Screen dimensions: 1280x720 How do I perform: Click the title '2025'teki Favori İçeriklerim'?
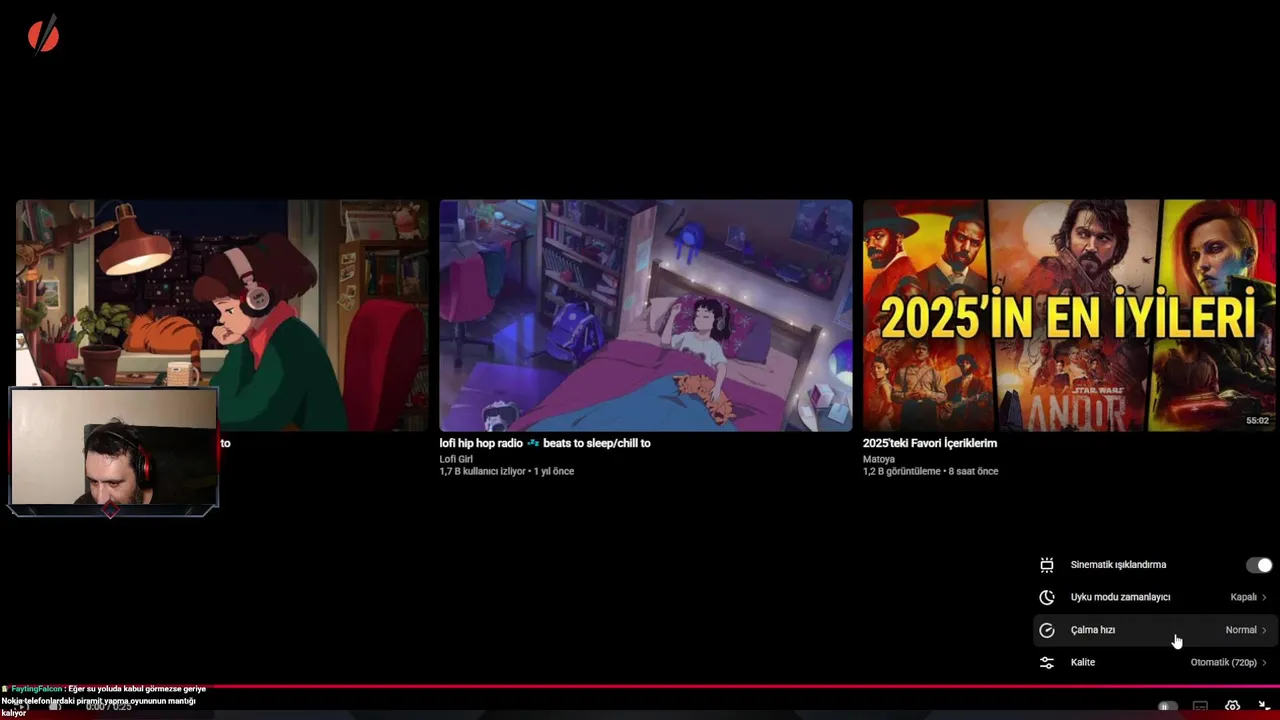point(930,443)
